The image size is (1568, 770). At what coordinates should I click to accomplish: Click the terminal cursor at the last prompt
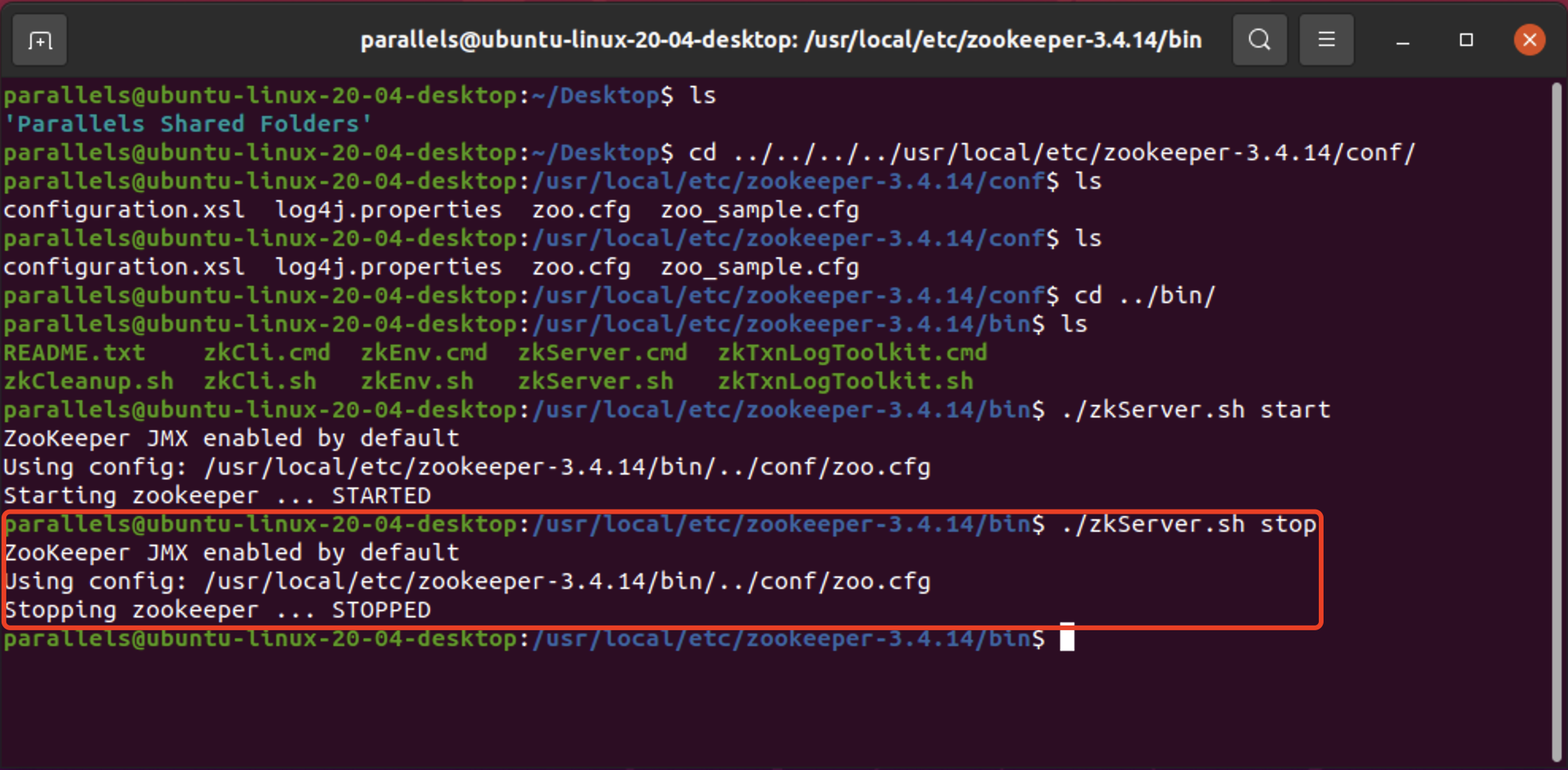tap(1067, 637)
